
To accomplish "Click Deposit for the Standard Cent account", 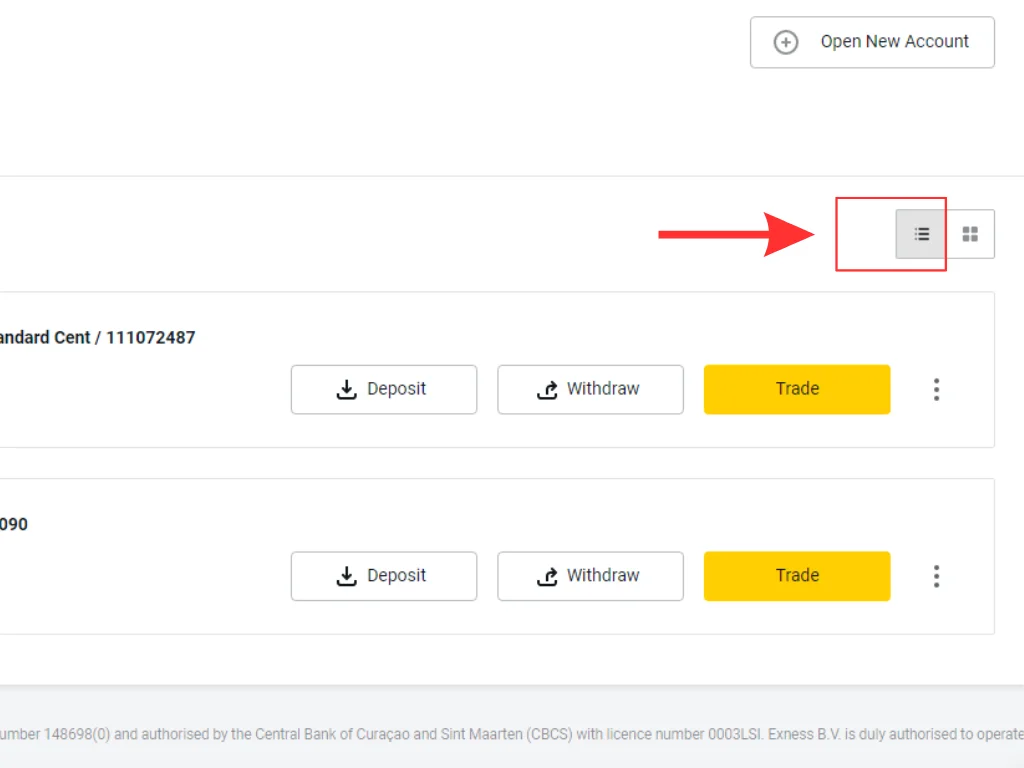I will pyautogui.click(x=384, y=389).
